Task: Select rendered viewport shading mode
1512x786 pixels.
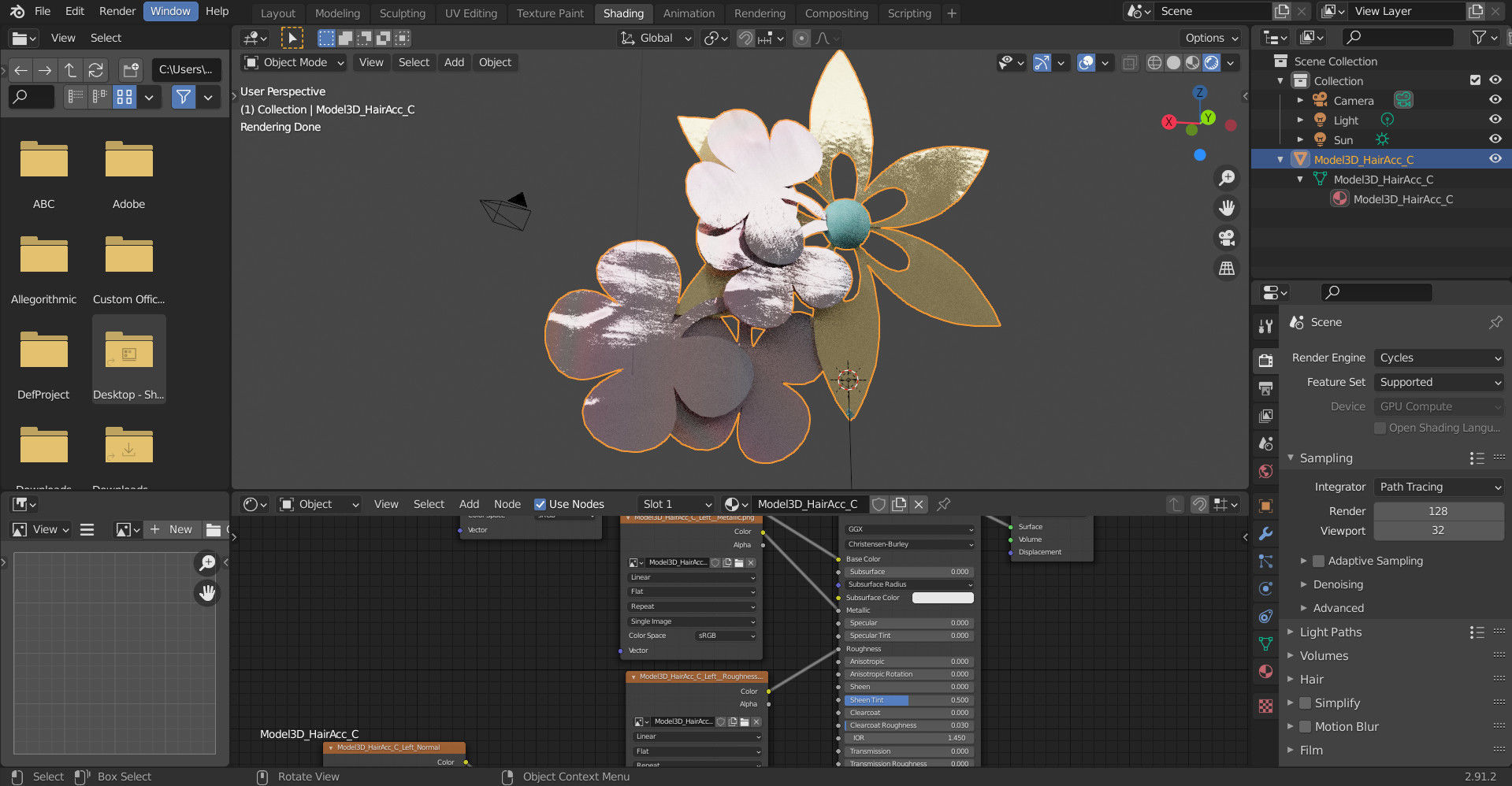Action: [1212, 63]
